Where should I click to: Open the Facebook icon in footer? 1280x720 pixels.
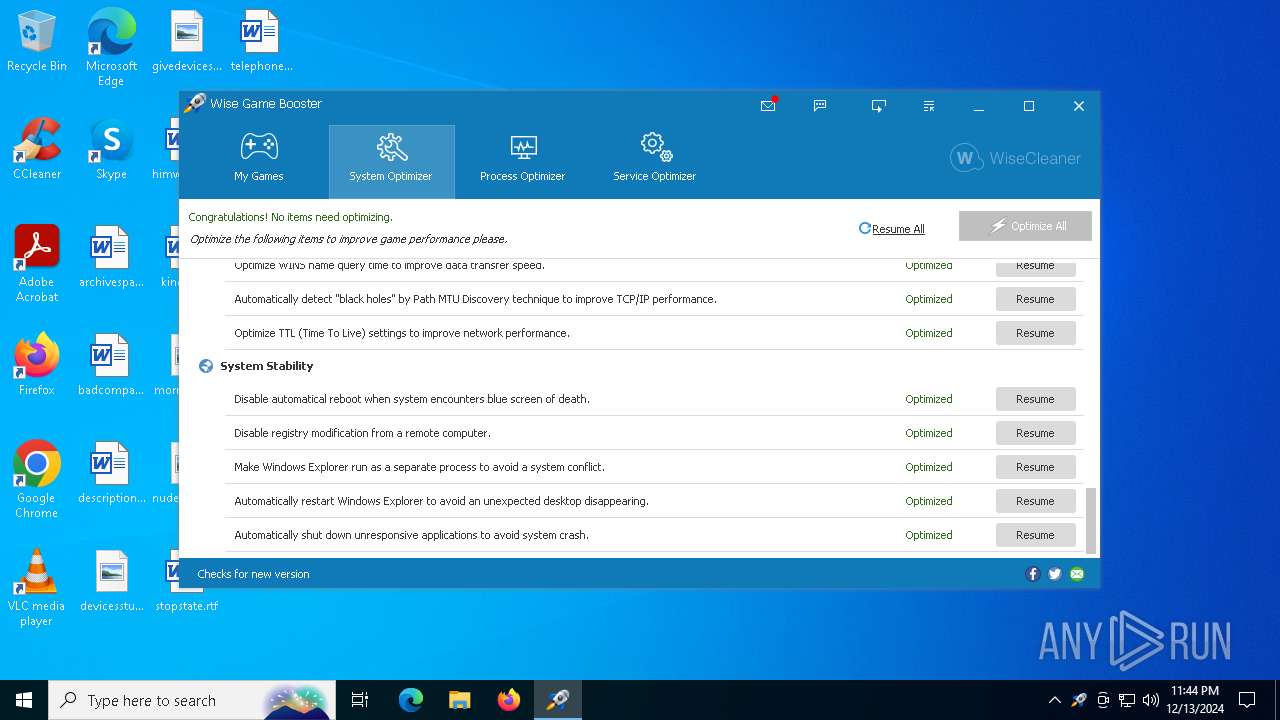coord(1033,574)
